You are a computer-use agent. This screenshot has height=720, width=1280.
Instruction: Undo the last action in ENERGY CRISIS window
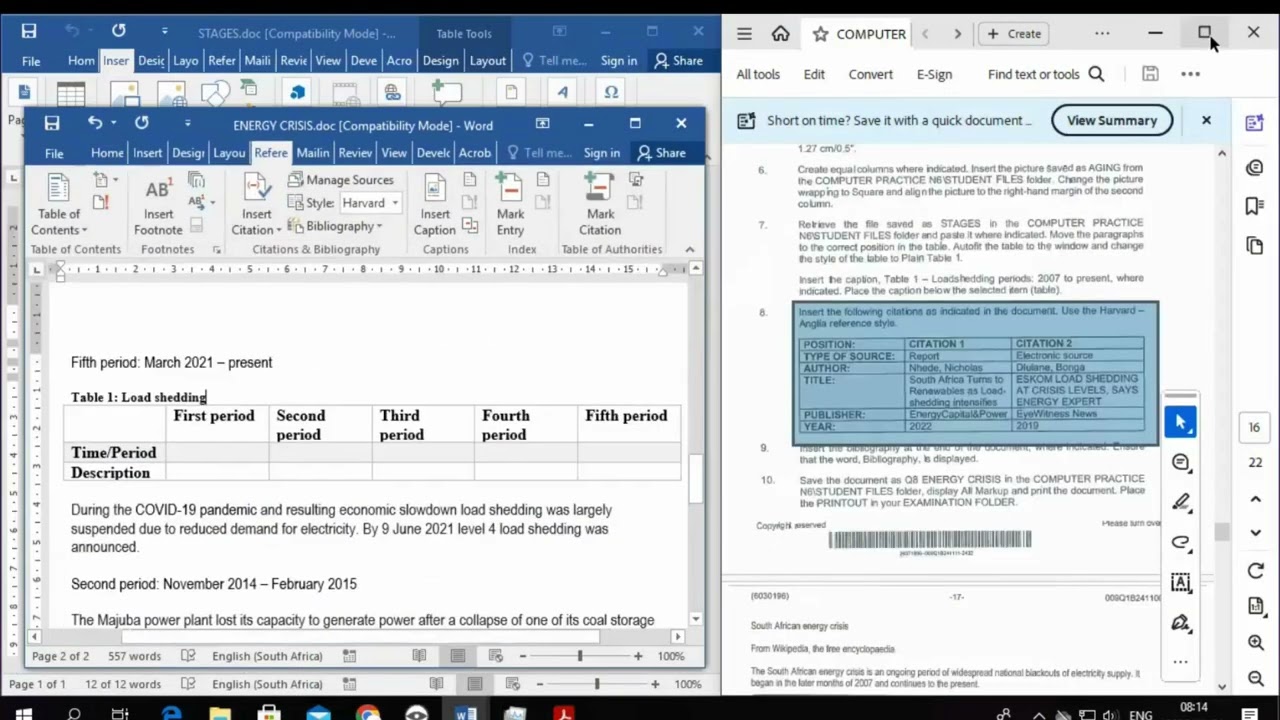click(94, 123)
